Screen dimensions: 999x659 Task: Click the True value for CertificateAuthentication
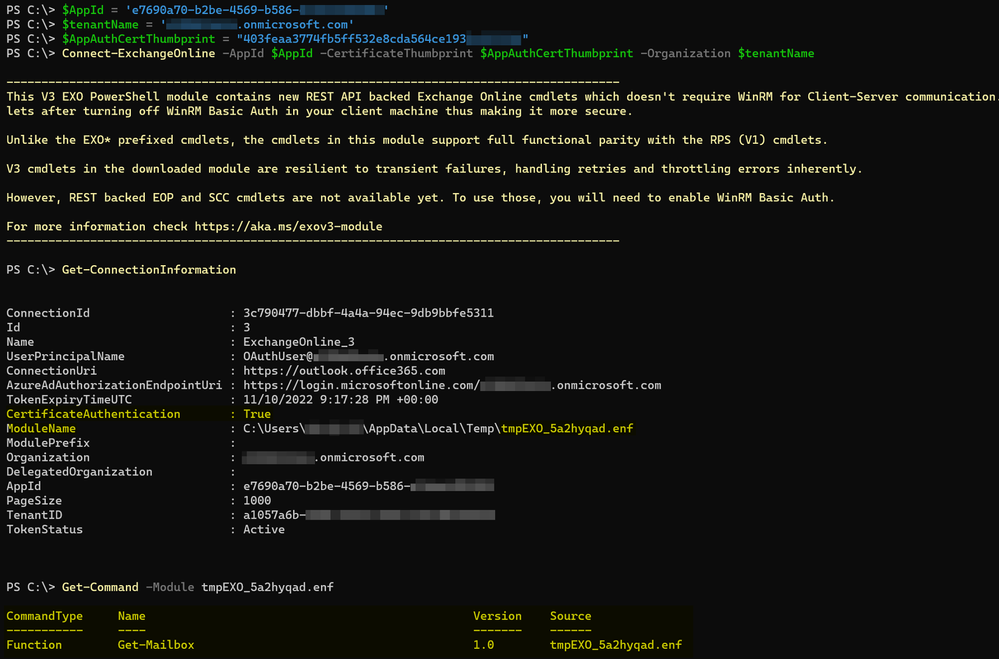coord(257,414)
